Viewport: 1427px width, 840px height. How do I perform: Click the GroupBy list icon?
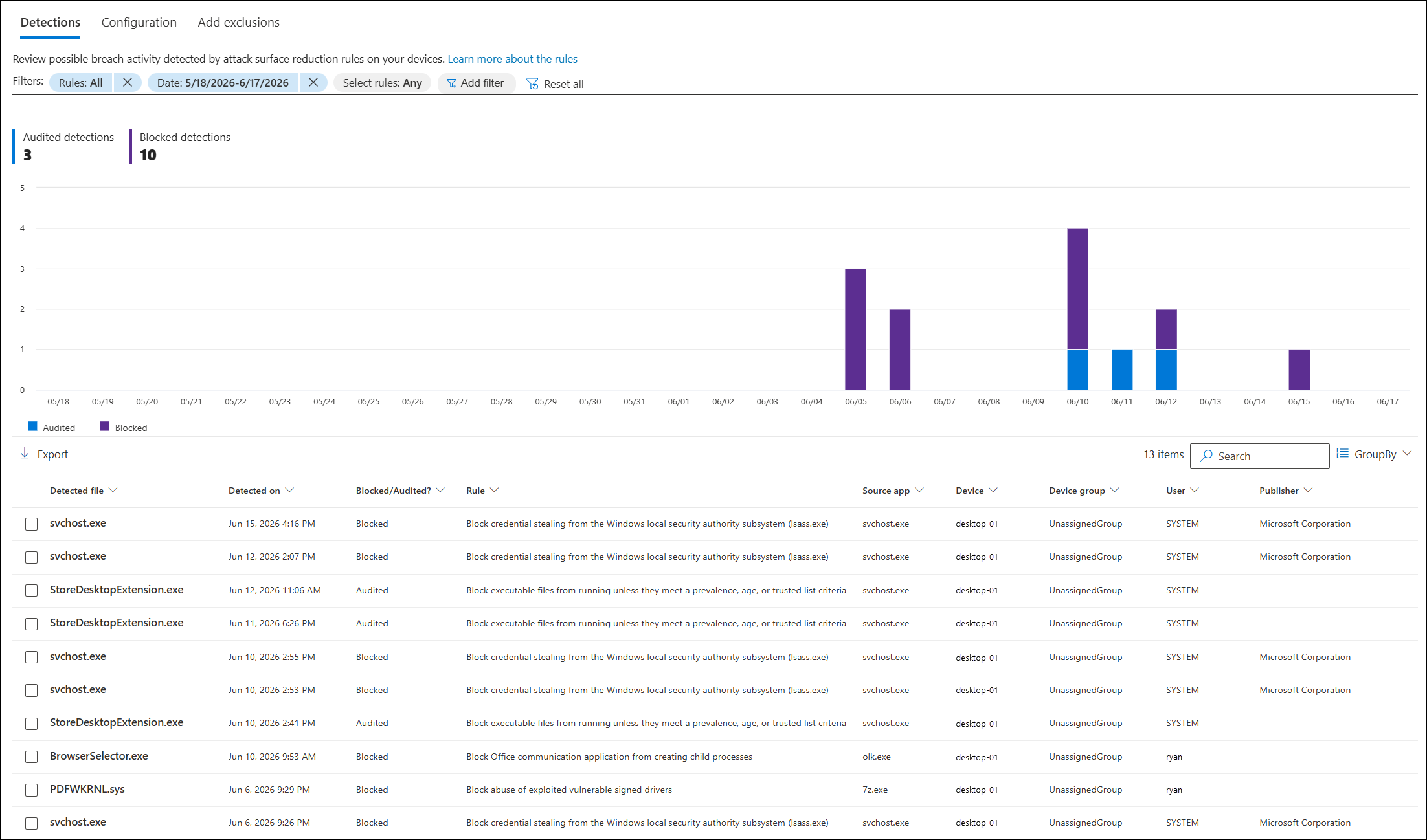[x=1343, y=454]
